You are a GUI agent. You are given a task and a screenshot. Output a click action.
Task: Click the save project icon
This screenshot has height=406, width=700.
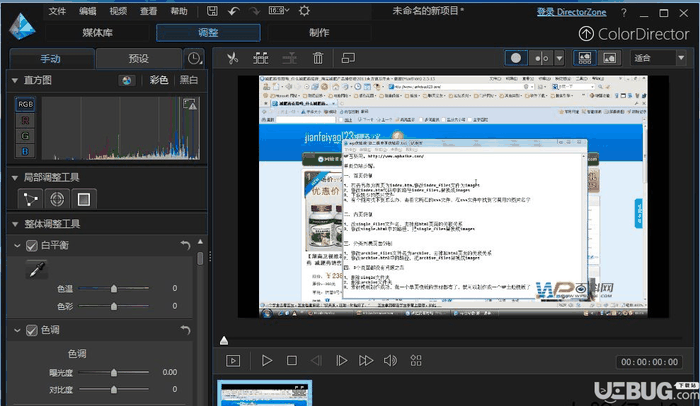[212, 11]
